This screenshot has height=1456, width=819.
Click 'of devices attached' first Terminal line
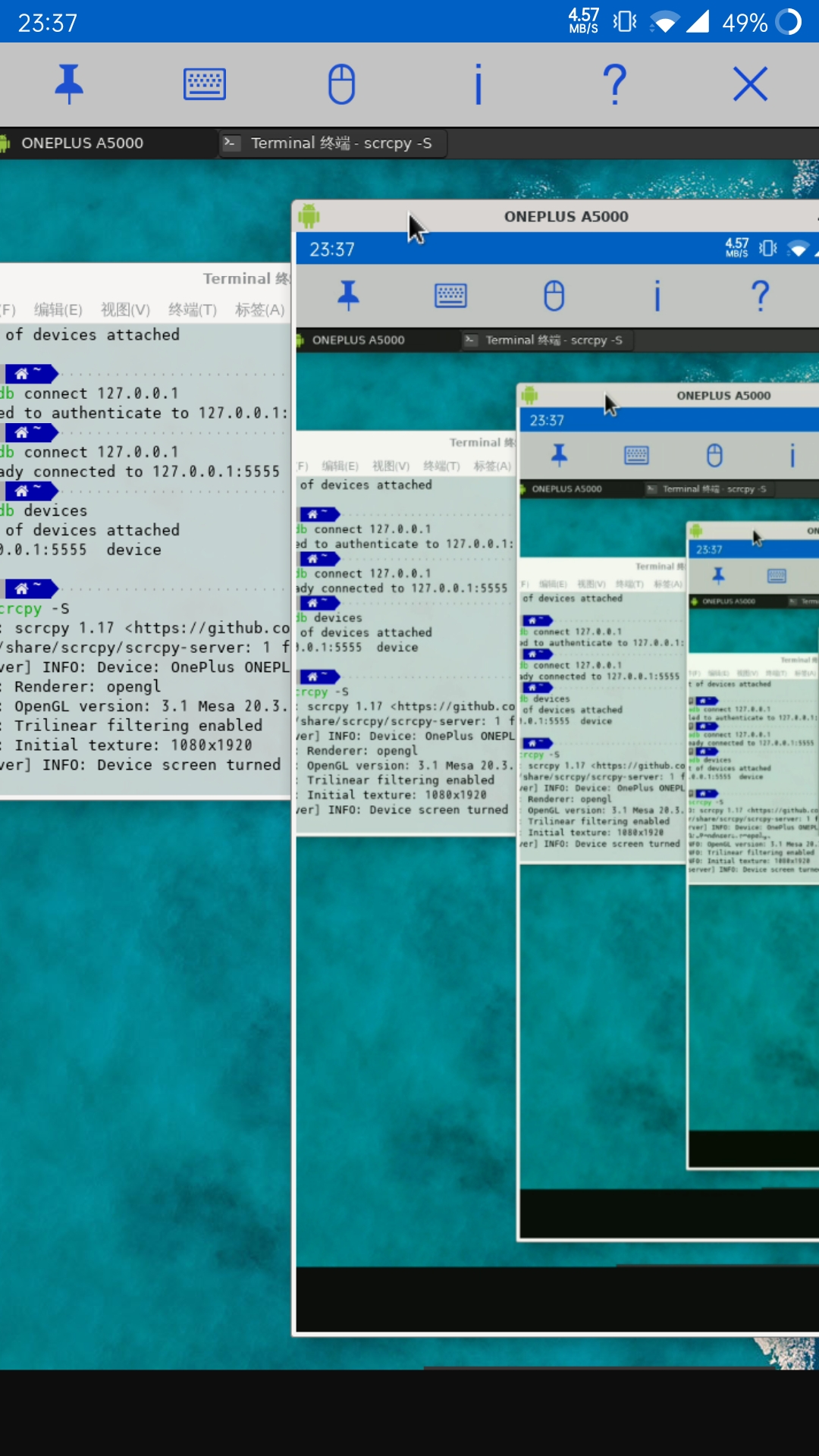92,334
